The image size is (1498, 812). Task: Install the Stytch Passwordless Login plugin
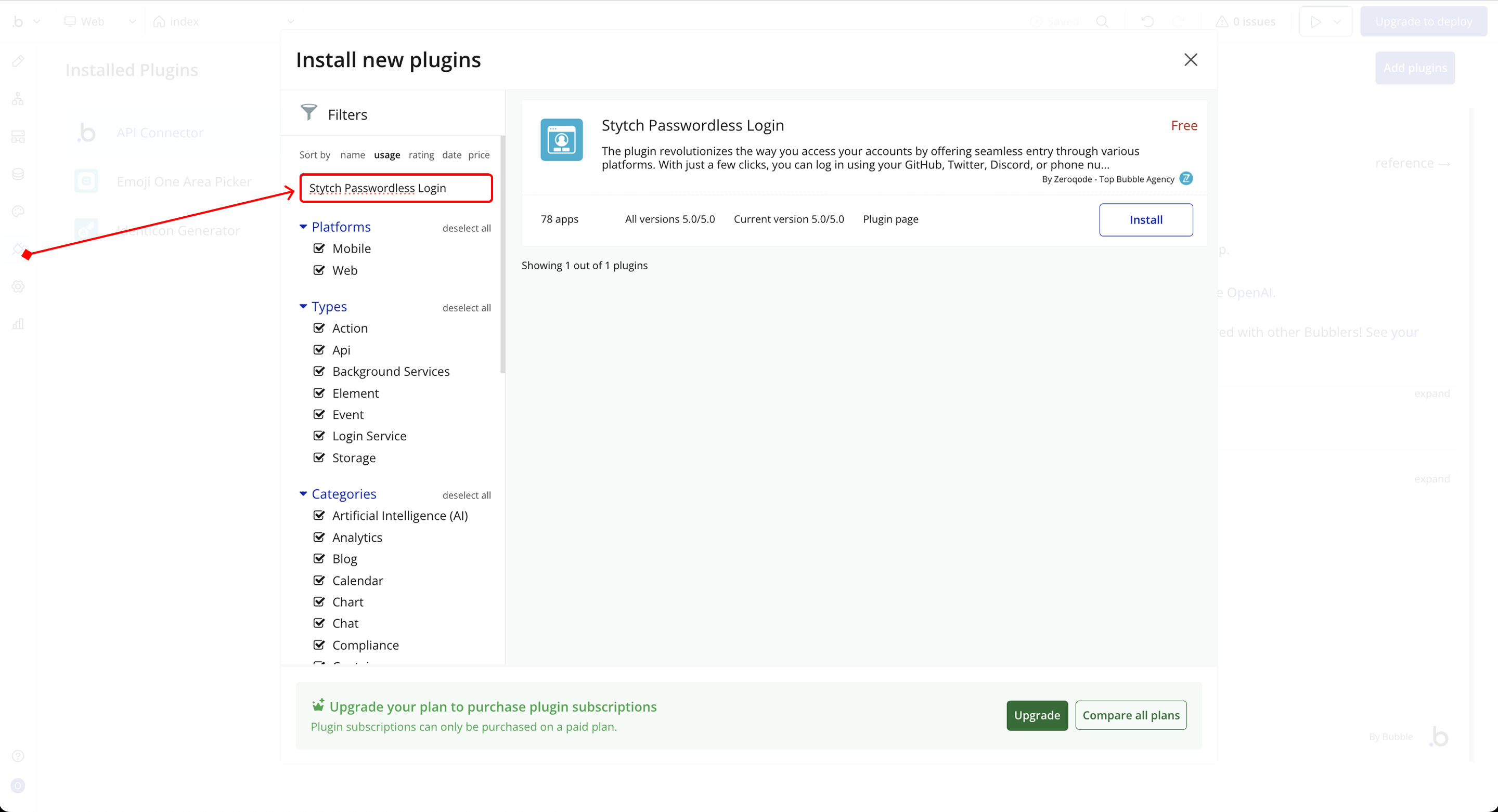[1145, 220]
